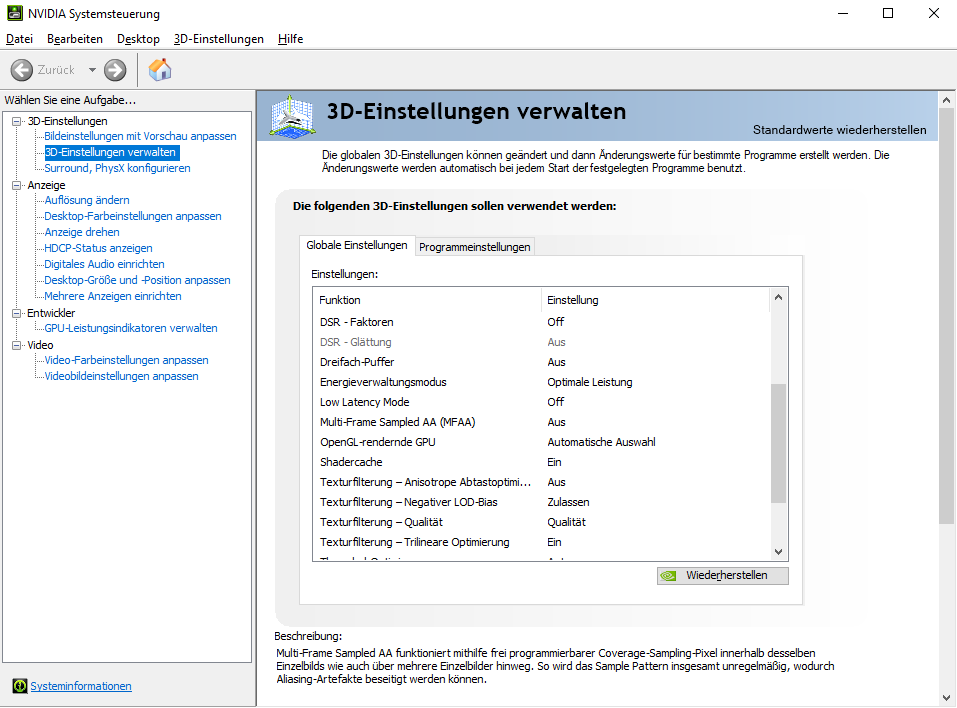Open Anzeige drehen
957x708 pixels.
click(x=82, y=232)
